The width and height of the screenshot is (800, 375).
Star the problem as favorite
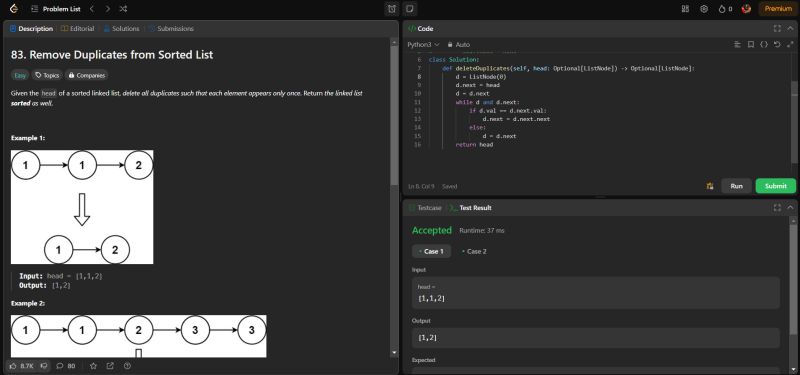93,366
